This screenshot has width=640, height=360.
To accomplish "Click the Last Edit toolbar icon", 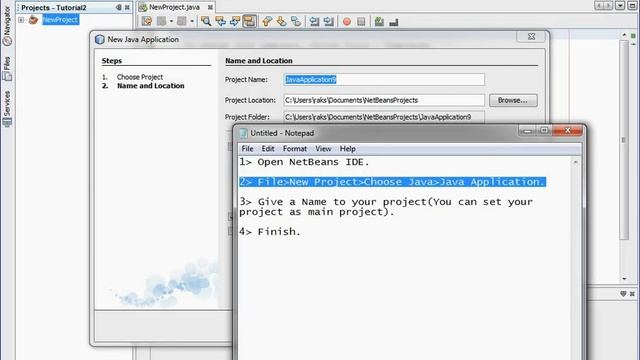I will [x=147, y=21].
